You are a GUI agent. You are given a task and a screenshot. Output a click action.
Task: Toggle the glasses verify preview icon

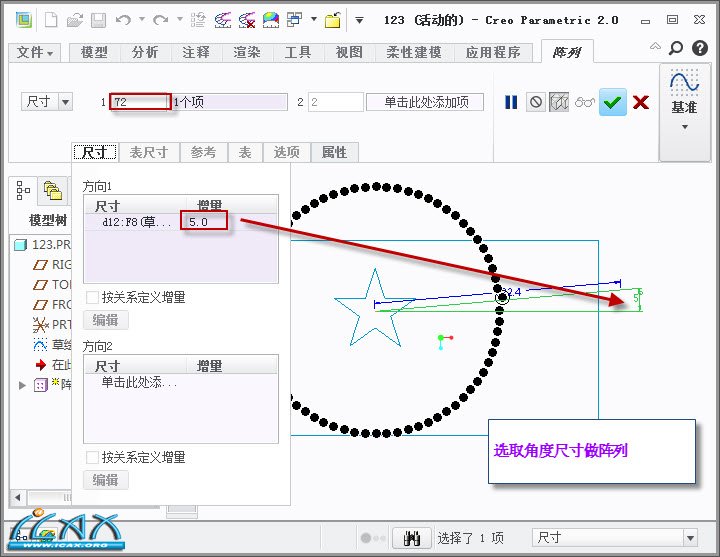tap(585, 102)
